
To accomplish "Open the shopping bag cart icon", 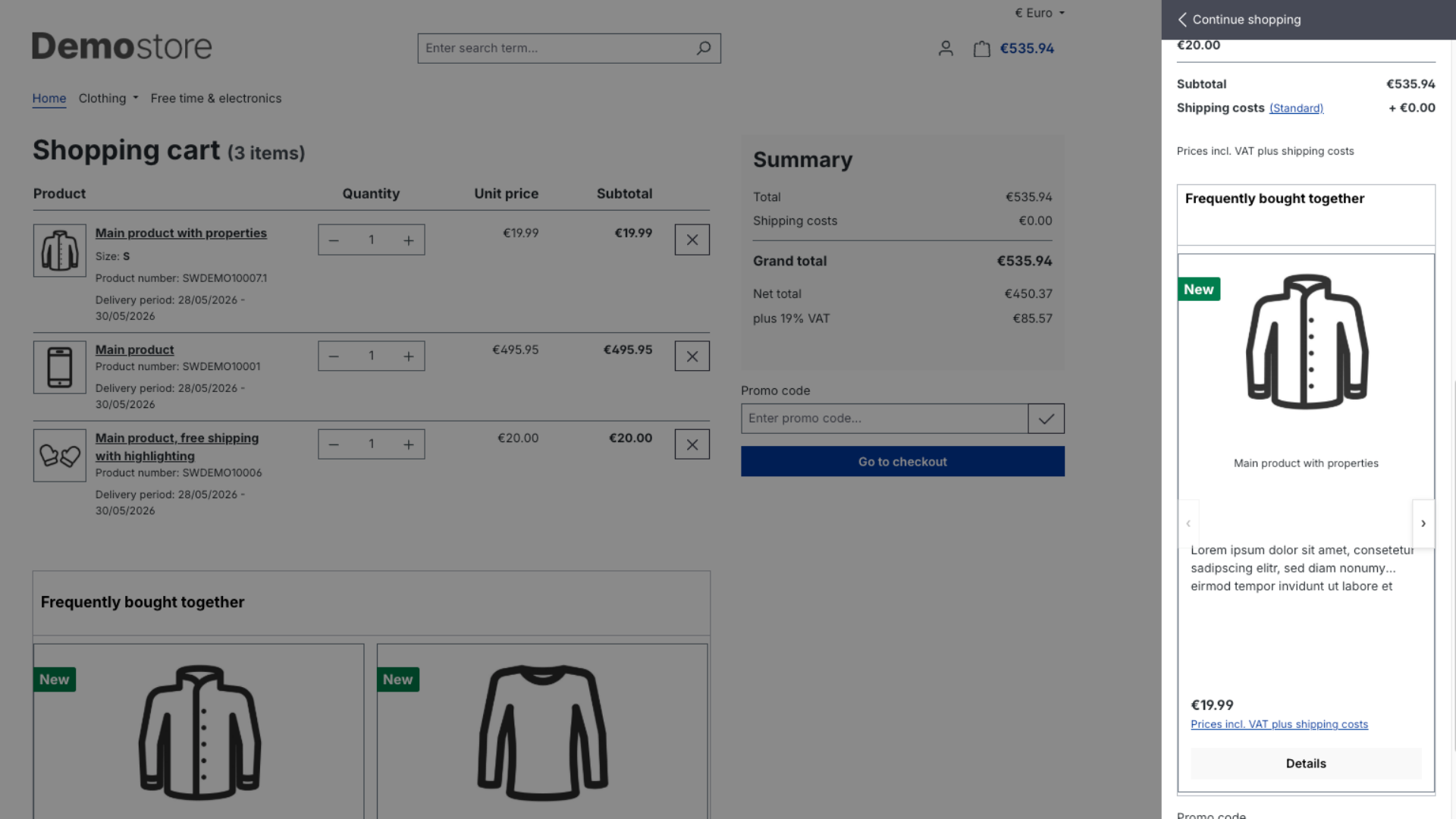I will [x=982, y=49].
